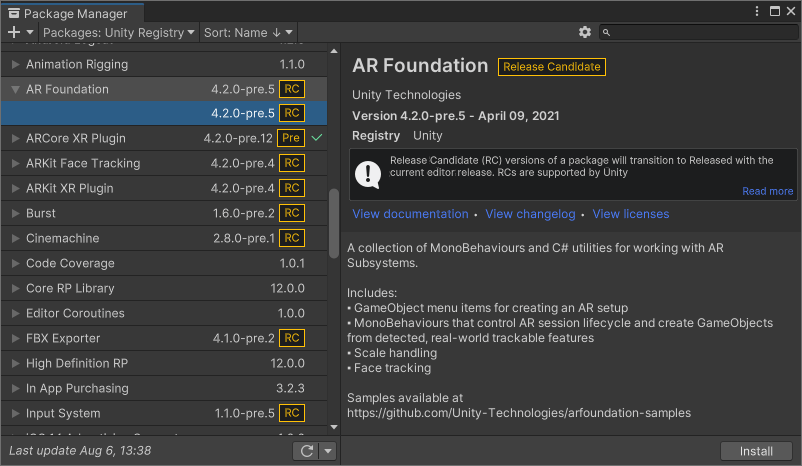
Task: Click the Pre badge on ARCore XR Plugin
Action: point(291,138)
